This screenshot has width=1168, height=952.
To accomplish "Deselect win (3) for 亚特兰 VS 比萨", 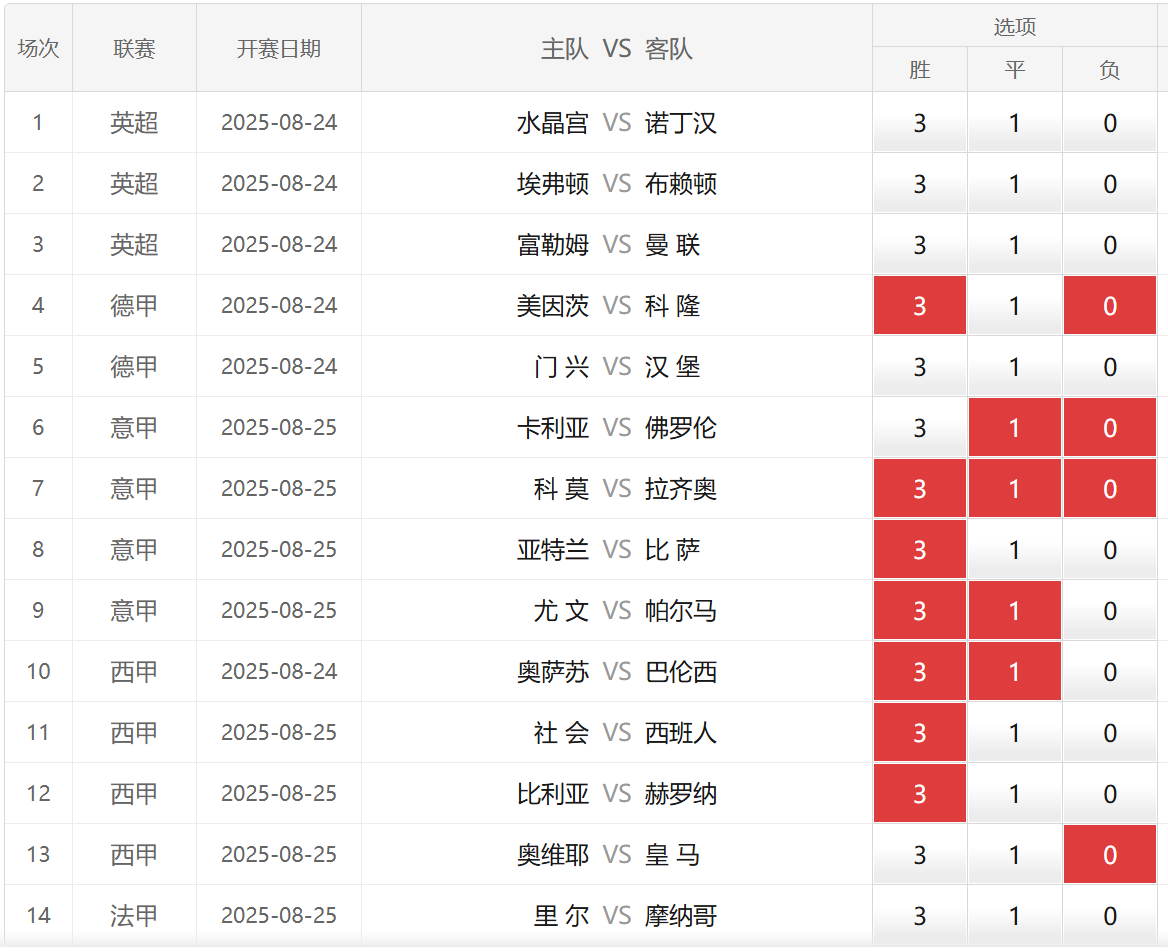I will click(920, 550).
